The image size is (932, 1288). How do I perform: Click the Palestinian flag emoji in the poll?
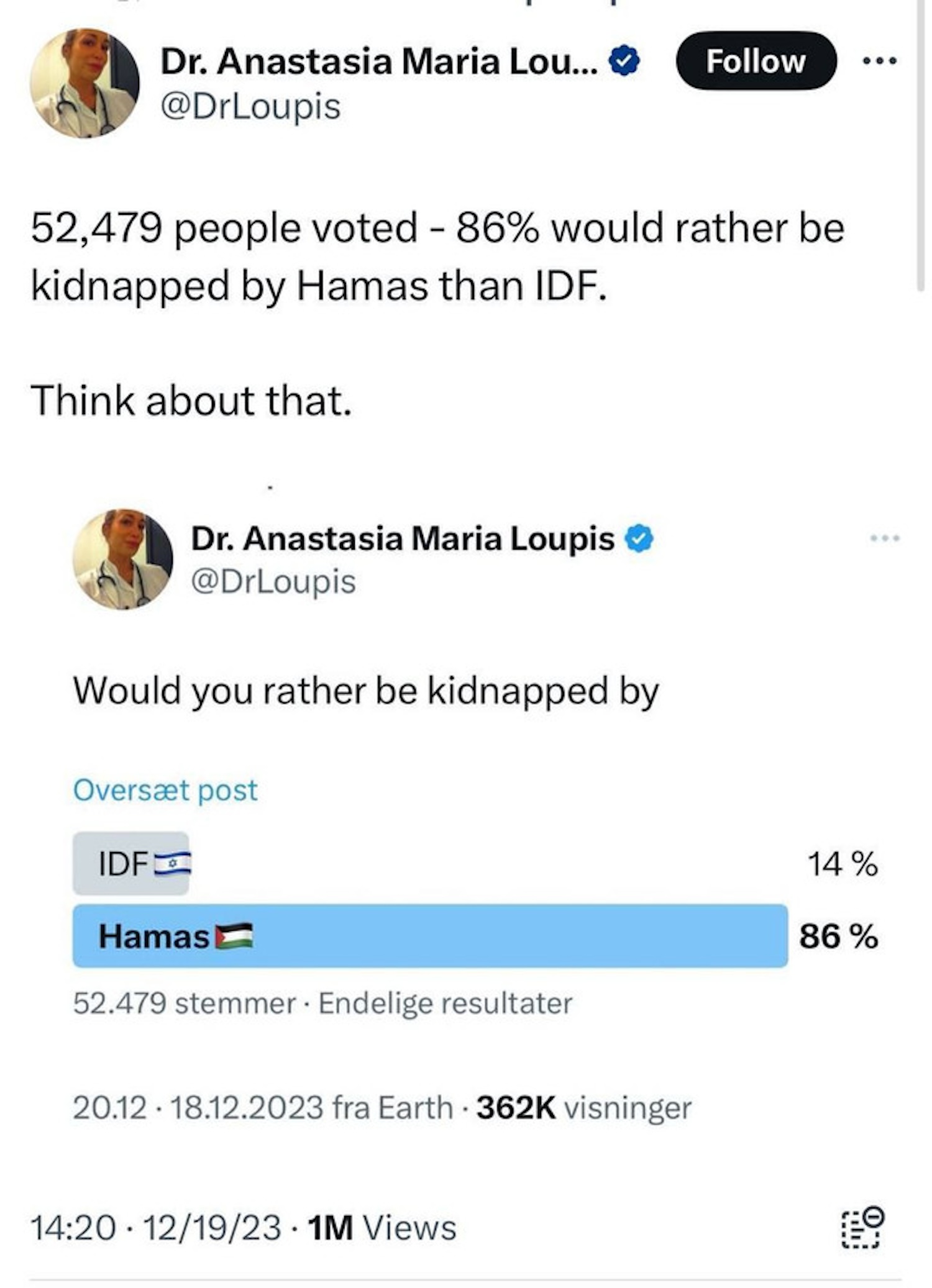click(234, 936)
